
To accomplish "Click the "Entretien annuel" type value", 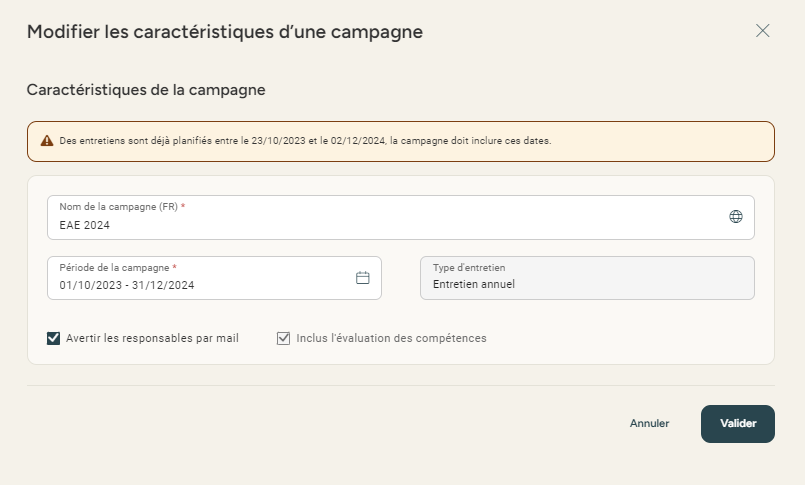I will click(x=473, y=285).
